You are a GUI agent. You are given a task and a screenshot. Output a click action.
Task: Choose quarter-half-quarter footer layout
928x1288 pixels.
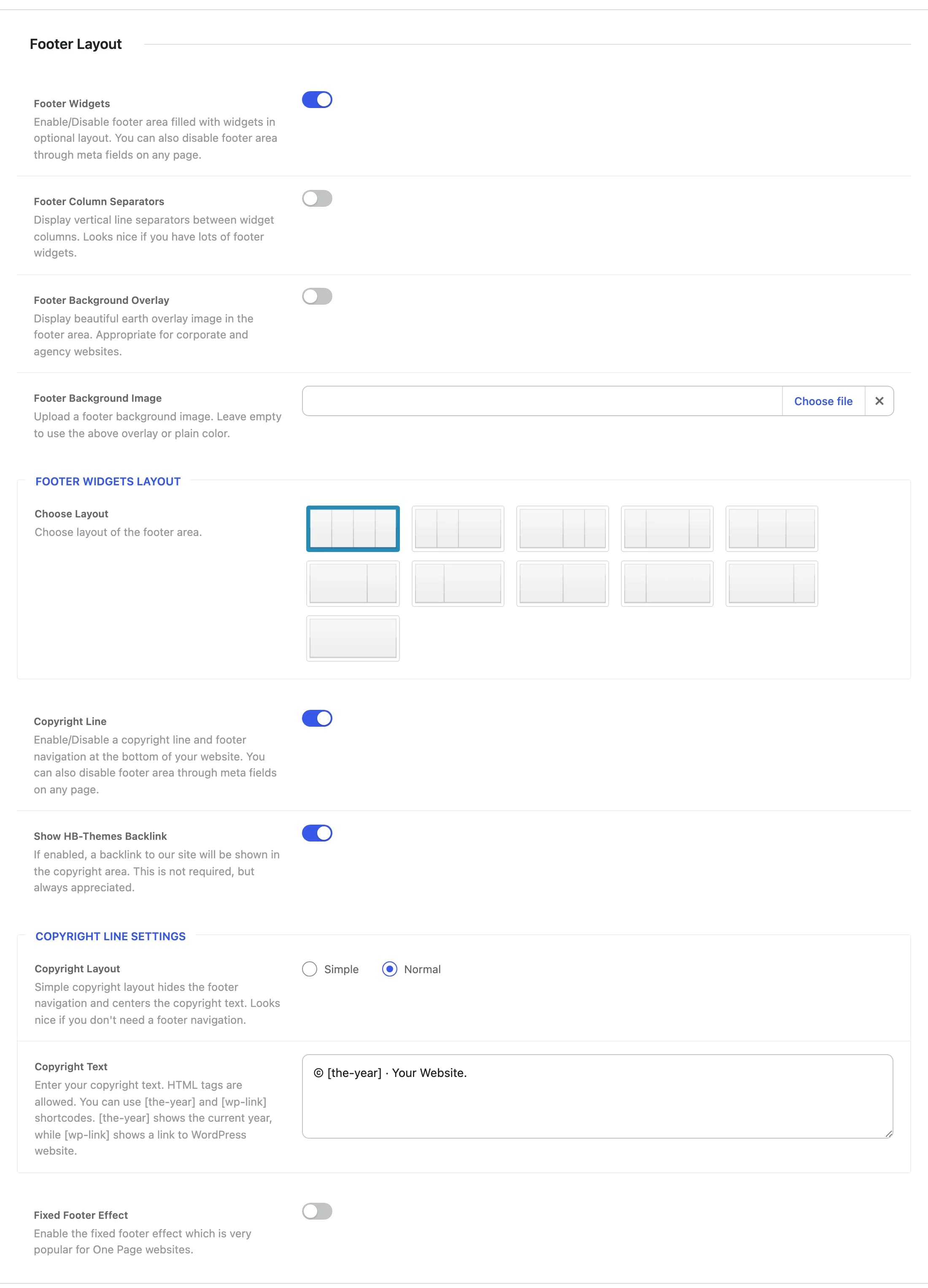point(667,529)
